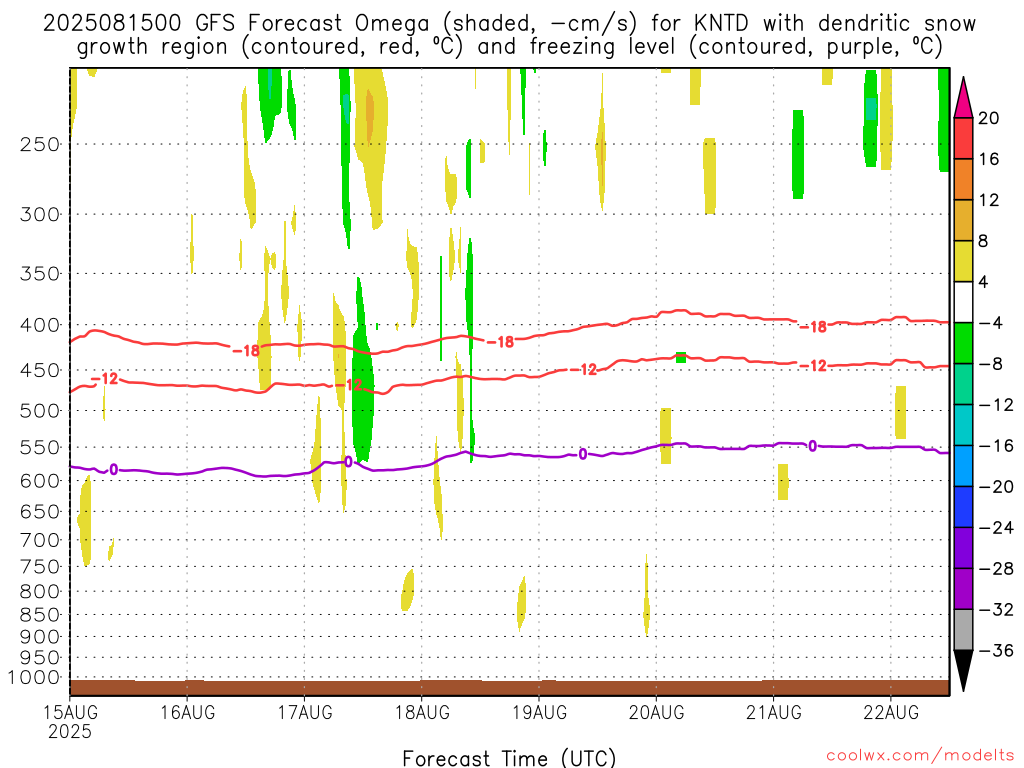Click the 950 pressure level label
This screenshot has width=1024, height=768.
pos(40,658)
